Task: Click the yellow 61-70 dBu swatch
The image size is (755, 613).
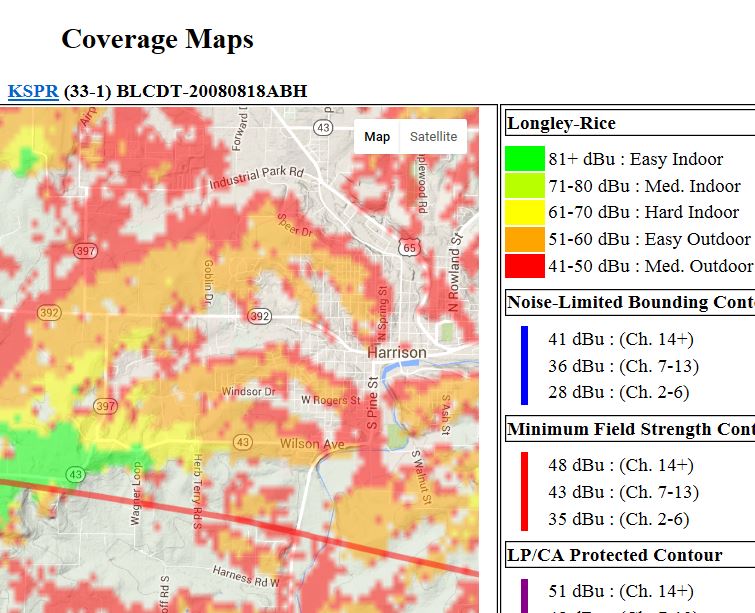Action: (x=524, y=212)
